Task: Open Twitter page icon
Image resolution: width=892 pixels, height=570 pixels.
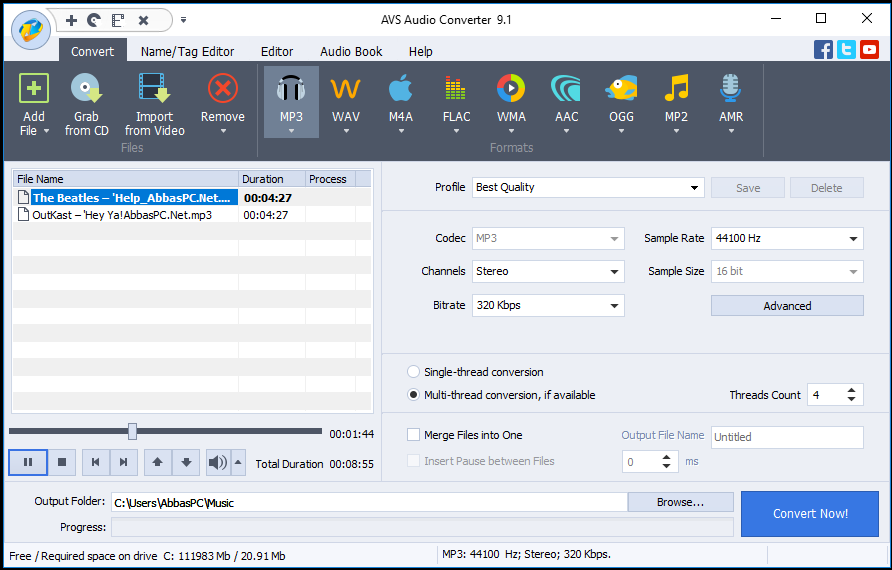Action: (x=846, y=49)
